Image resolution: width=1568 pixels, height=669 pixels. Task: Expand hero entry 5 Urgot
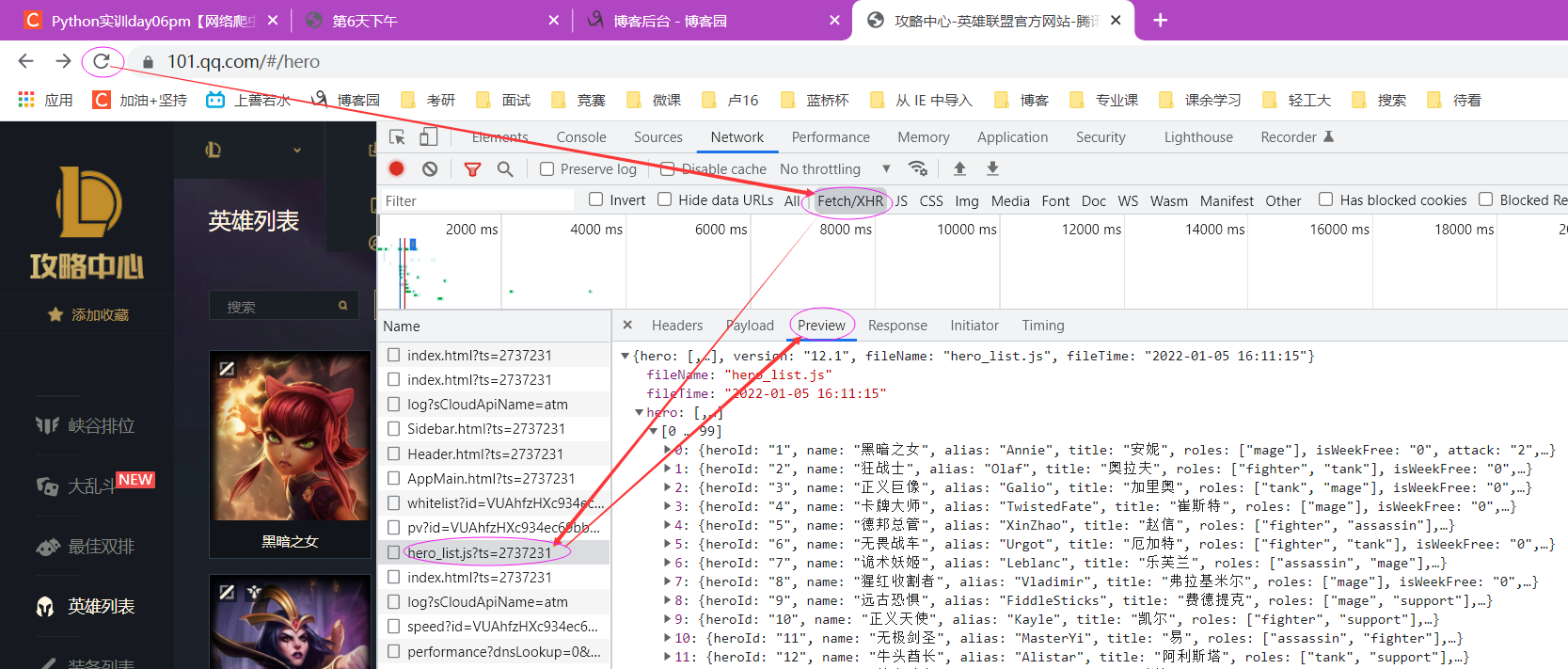pos(668,544)
